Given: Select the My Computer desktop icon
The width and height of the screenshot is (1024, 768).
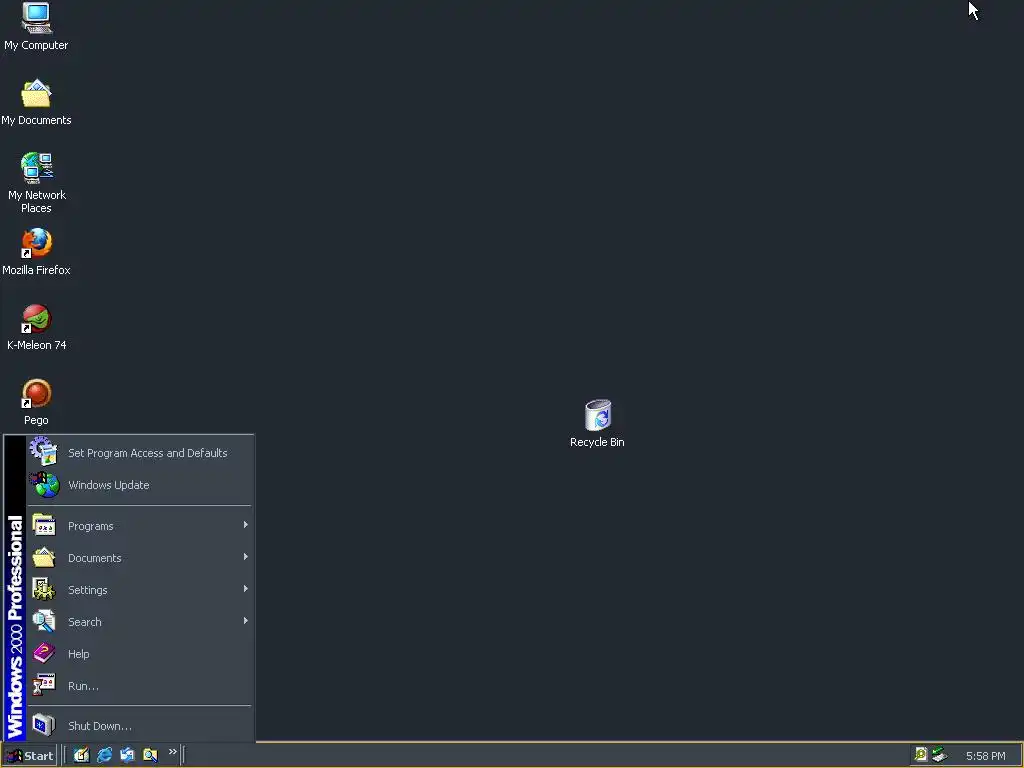Looking at the screenshot, I should [x=36, y=26].
